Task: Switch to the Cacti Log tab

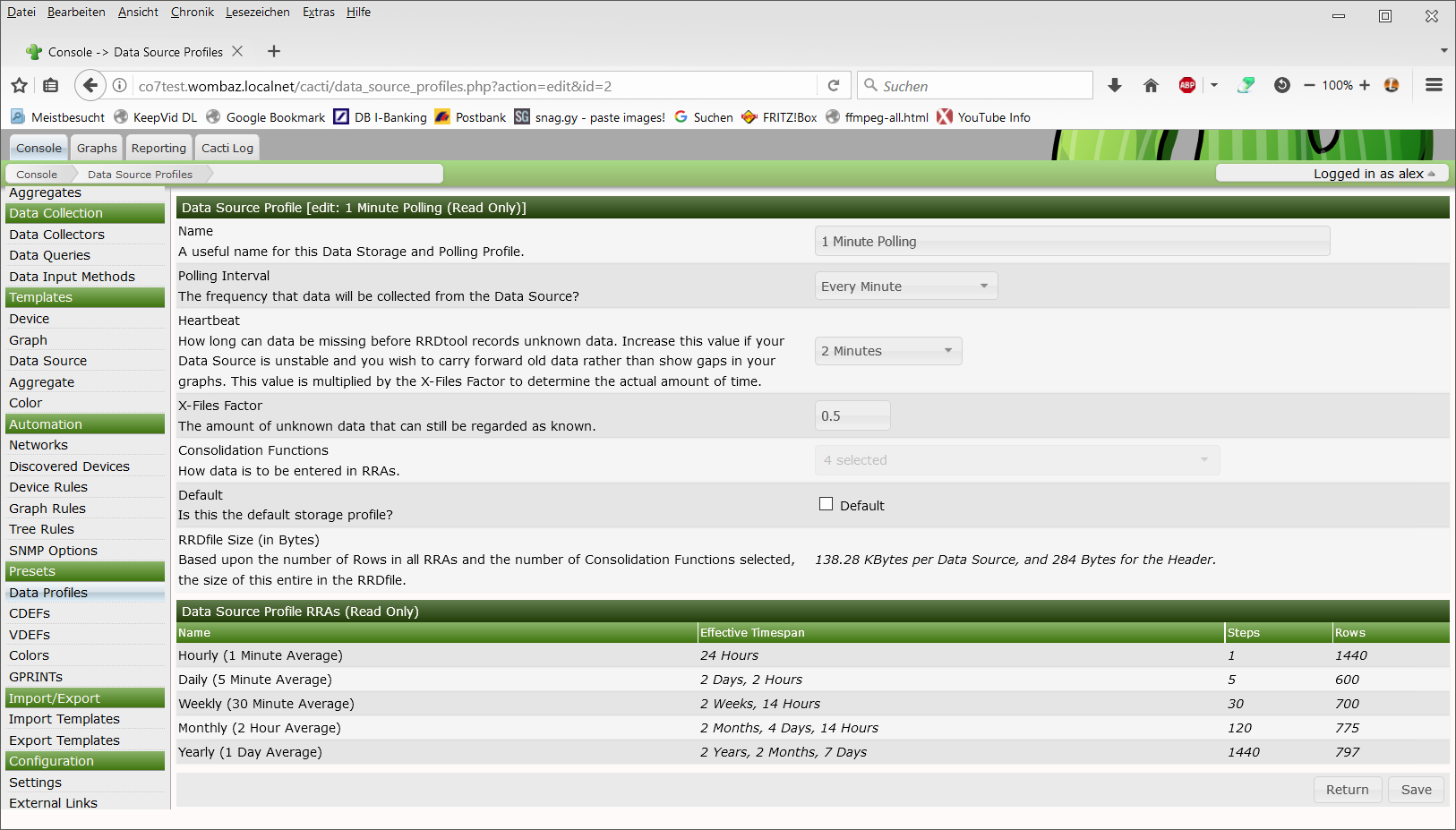Action: [227, 148]
